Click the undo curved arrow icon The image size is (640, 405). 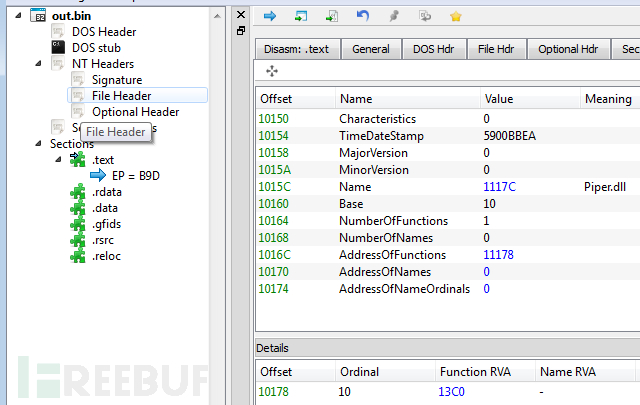tap(363, 16)
